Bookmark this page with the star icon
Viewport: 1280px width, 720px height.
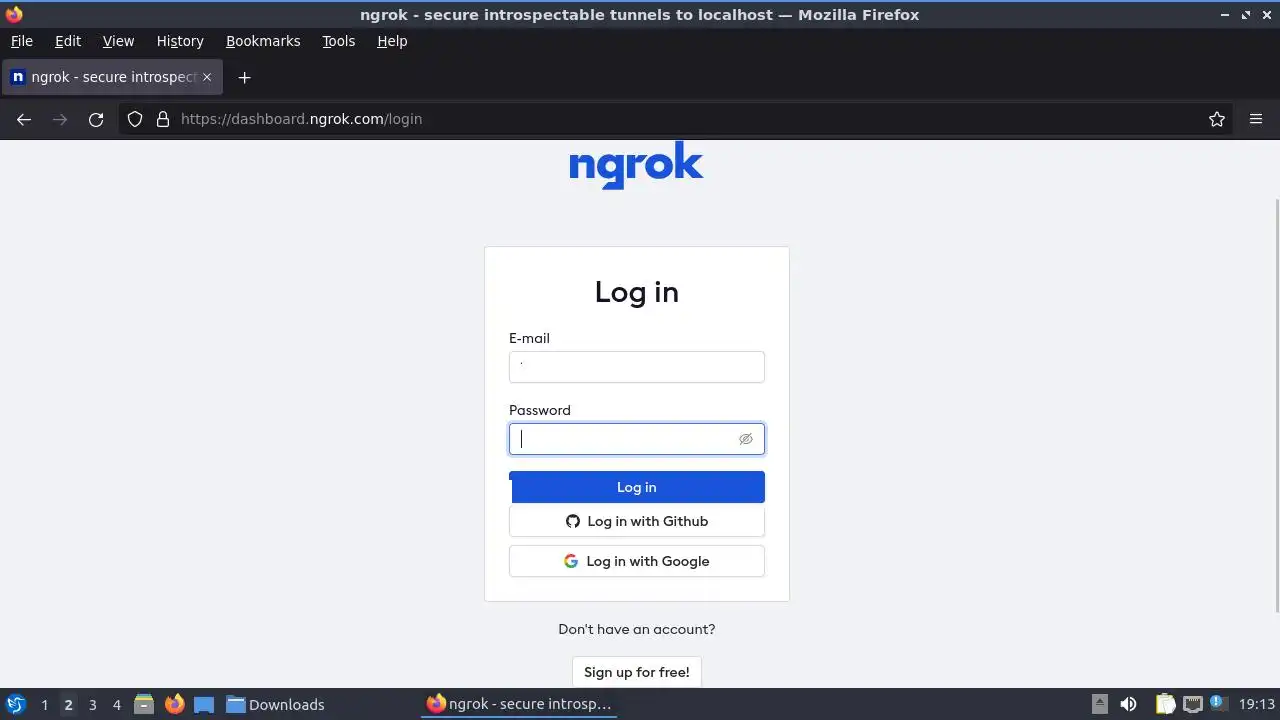point(1217,119)
